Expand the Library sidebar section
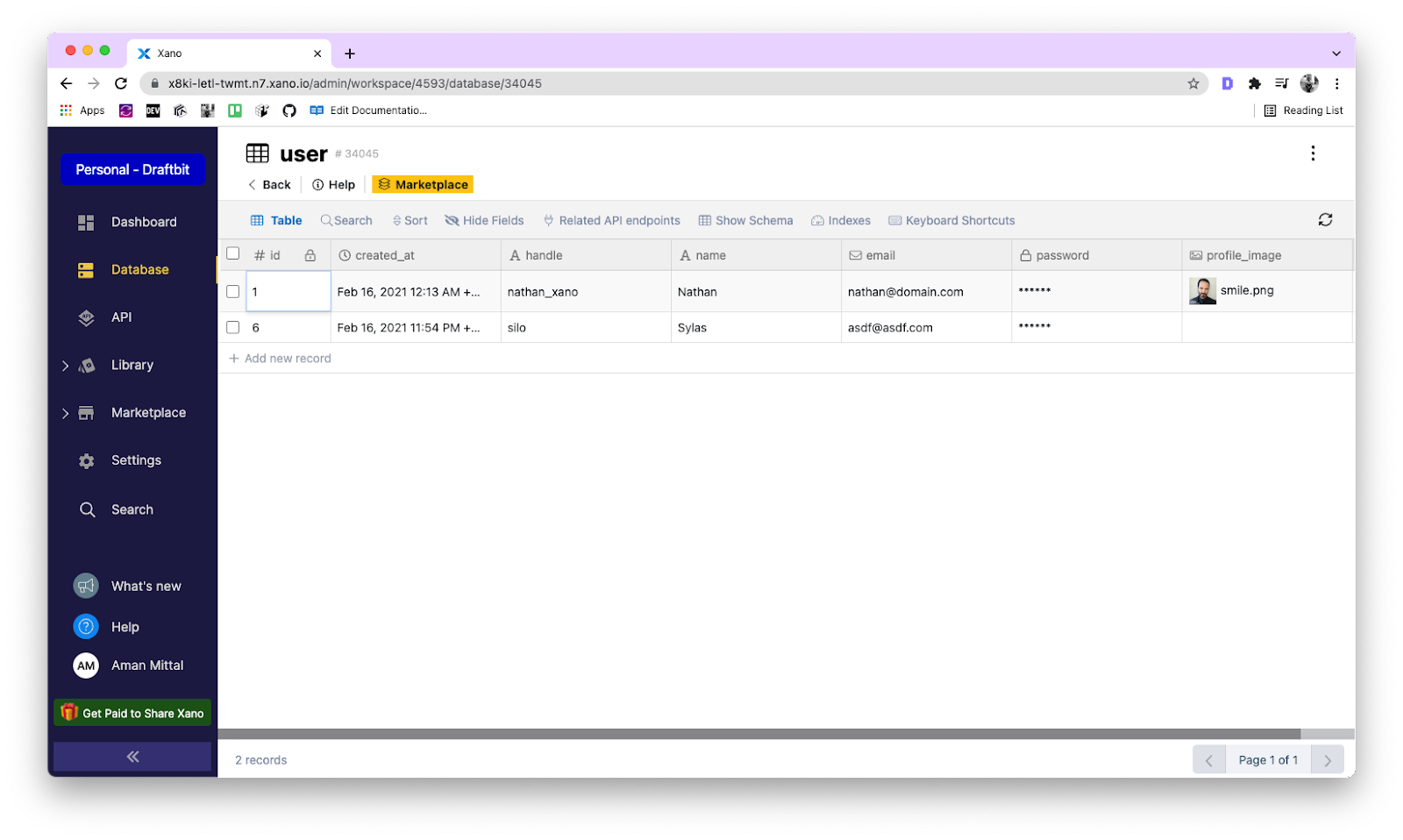 [x=65, y=366]
